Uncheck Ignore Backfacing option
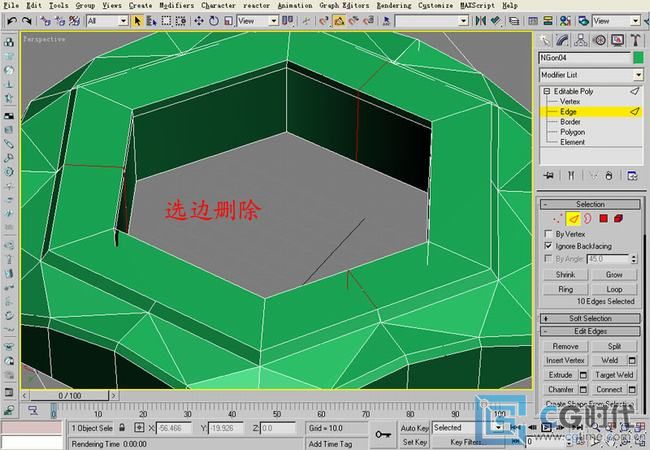 tap(548, 246)
